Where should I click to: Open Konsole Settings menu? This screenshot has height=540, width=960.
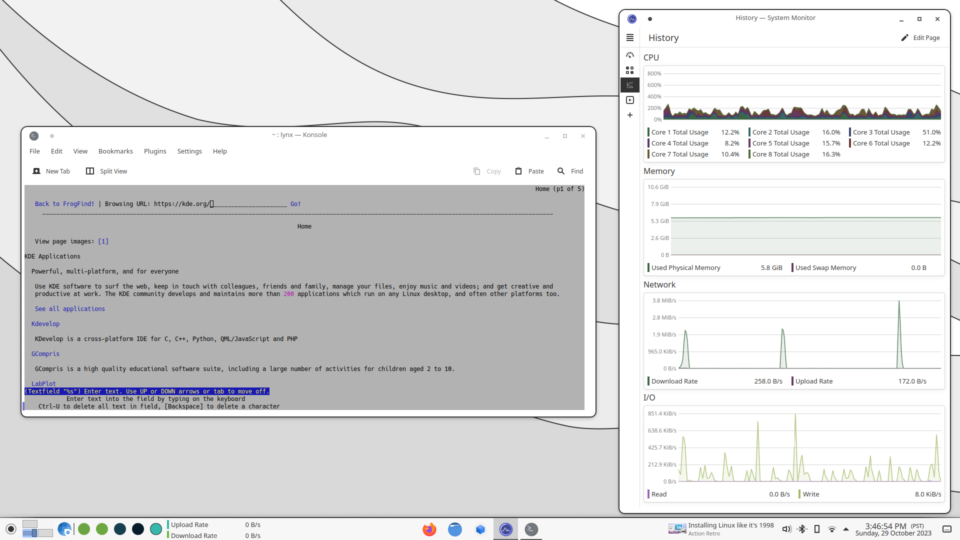(189, 151)
